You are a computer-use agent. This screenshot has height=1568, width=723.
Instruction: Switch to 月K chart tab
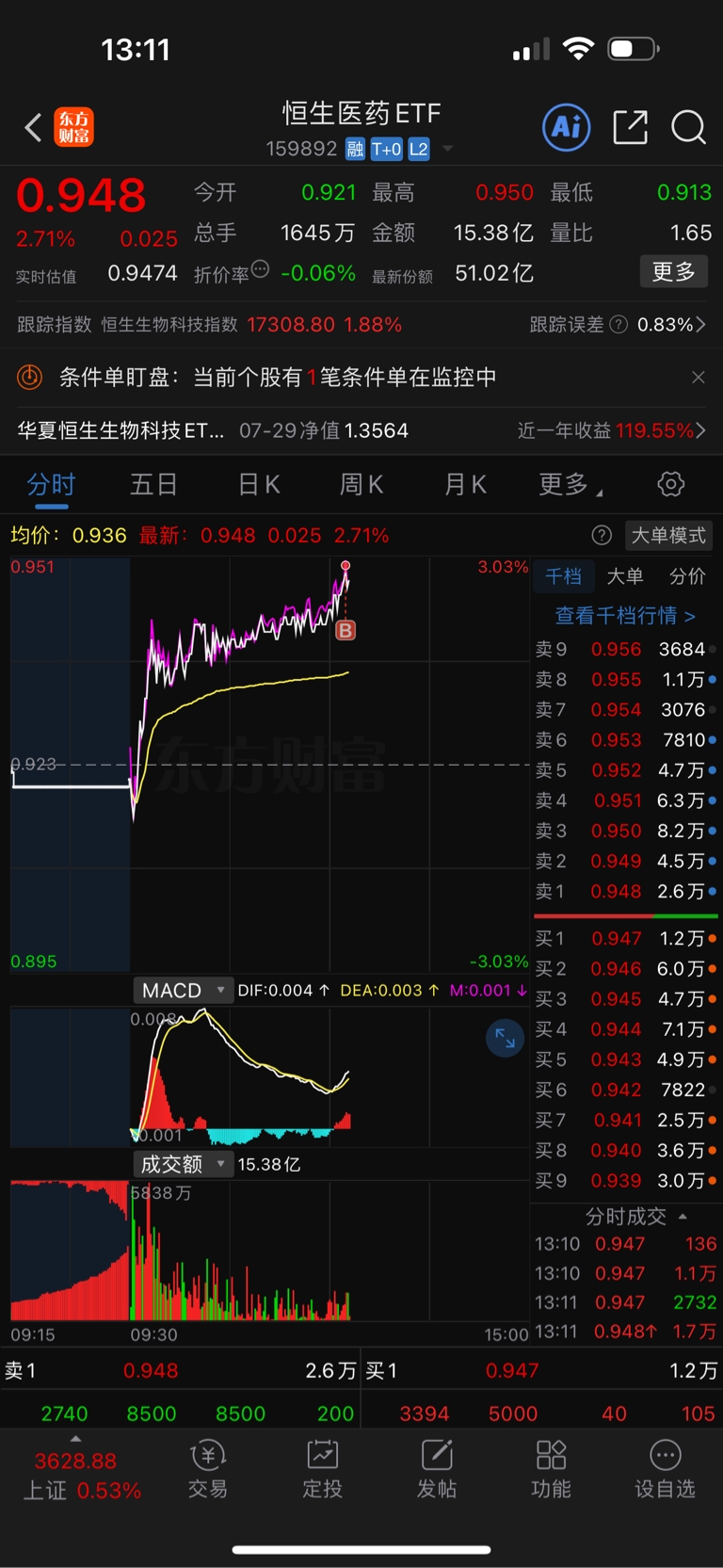click(465, 485)
